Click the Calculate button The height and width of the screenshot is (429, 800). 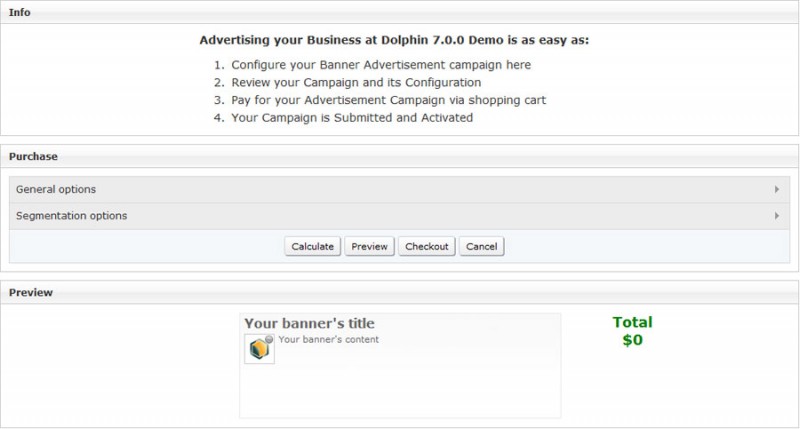pos(312,246)
